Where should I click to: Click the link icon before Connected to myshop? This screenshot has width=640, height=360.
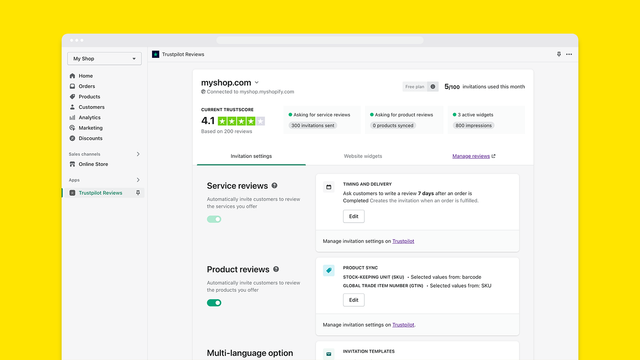pyautogui.click(x=203, y=92)
